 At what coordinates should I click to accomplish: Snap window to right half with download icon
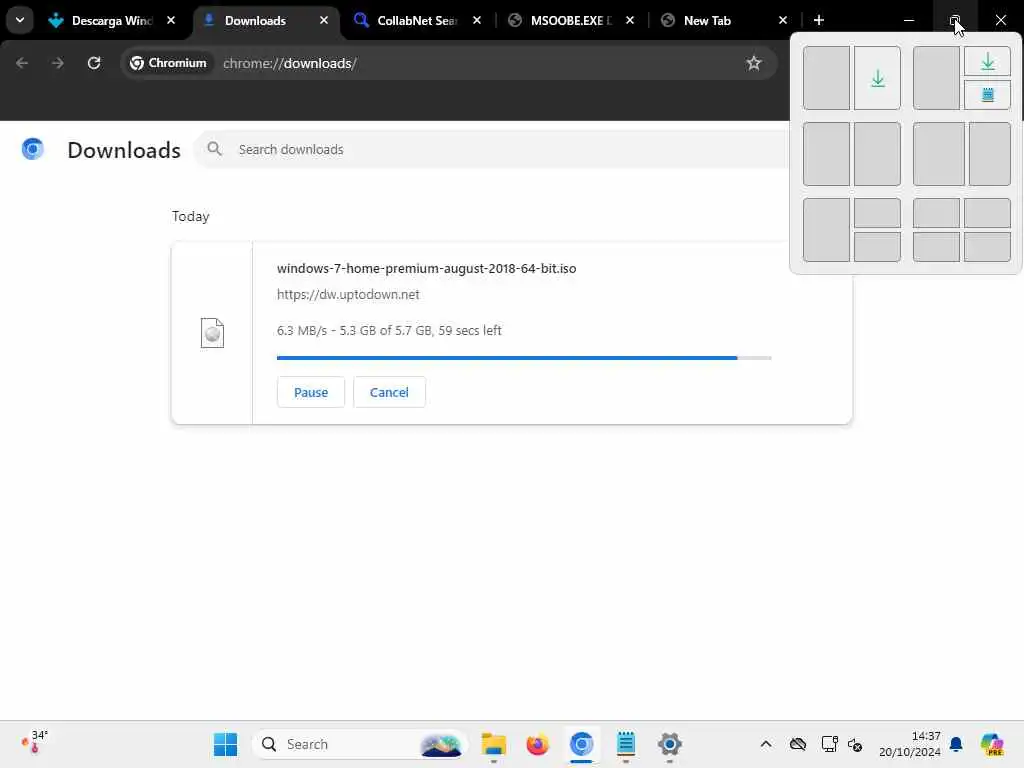pos(877,78)
